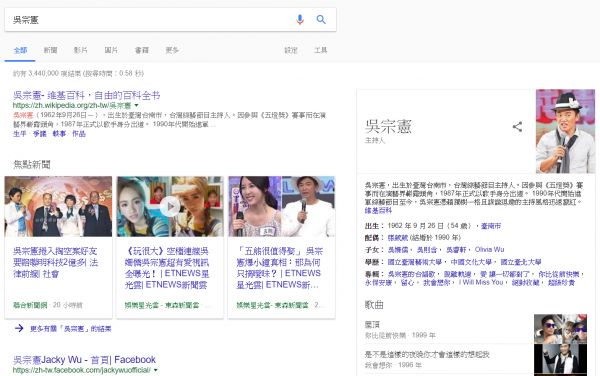Switch to the 影片 (Videos) tab
This screenshot has width=600, height=376.
81,50
